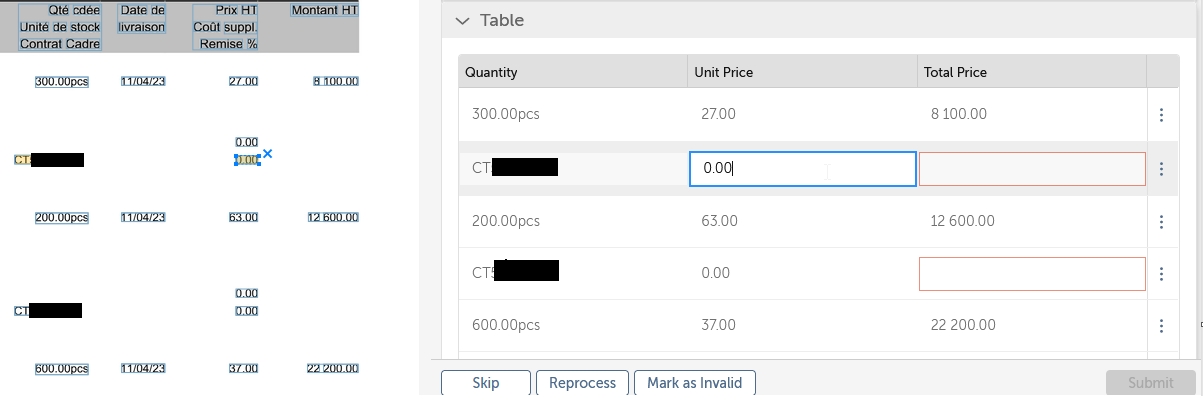Select the Total Price column header
Image resolution: width=1203 pixels, height=396 pixels.
[x=1032, y=73]
